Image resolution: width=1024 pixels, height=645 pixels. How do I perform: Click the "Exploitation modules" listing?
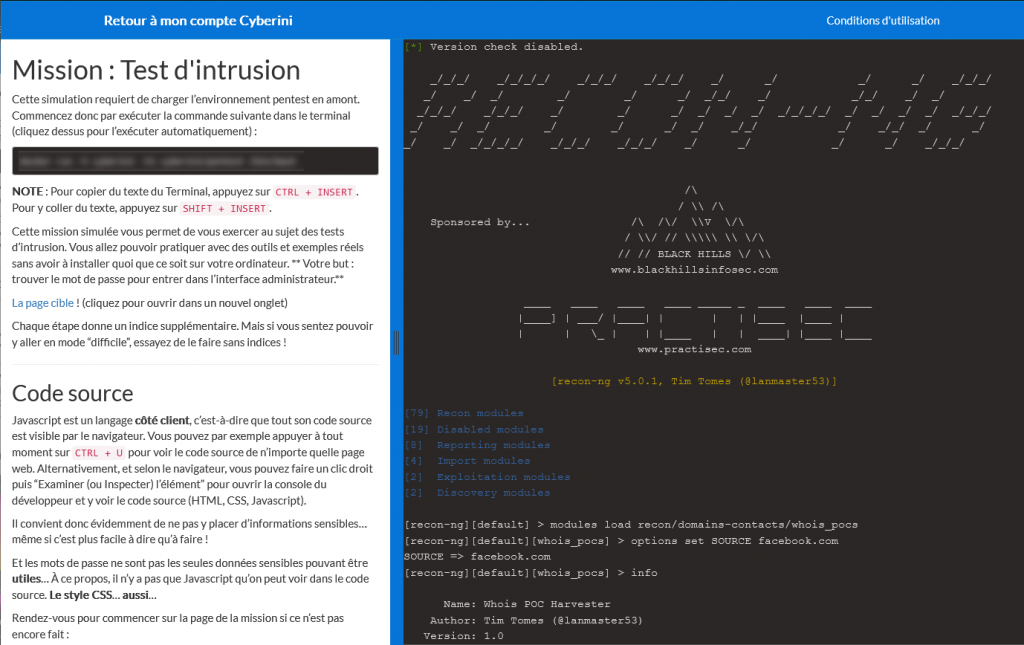click(x=476, y=476)
